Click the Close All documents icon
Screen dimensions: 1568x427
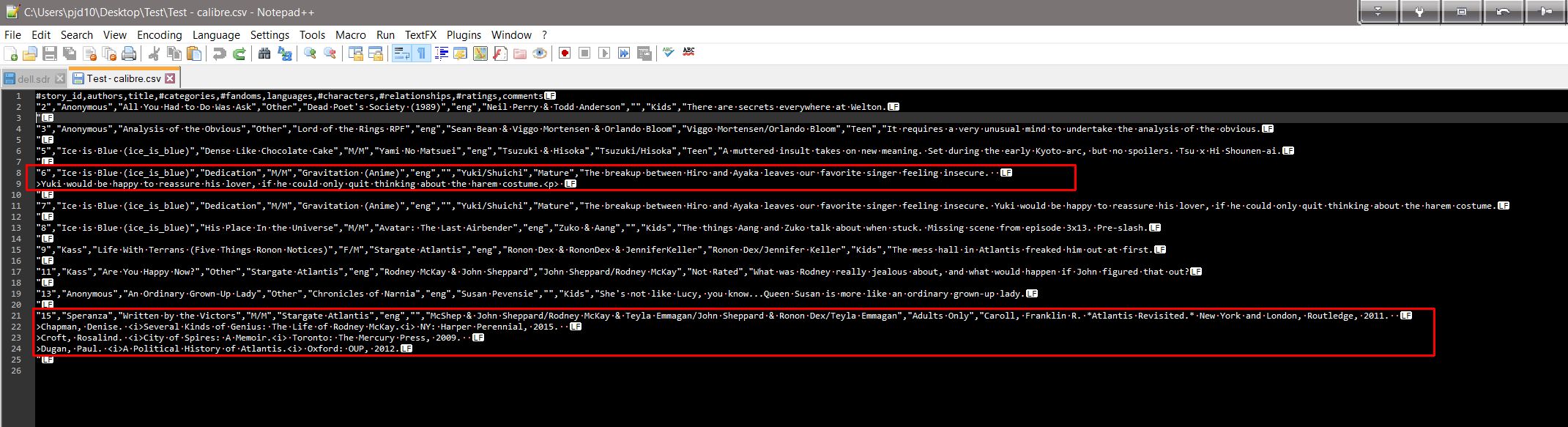[109, 53]
